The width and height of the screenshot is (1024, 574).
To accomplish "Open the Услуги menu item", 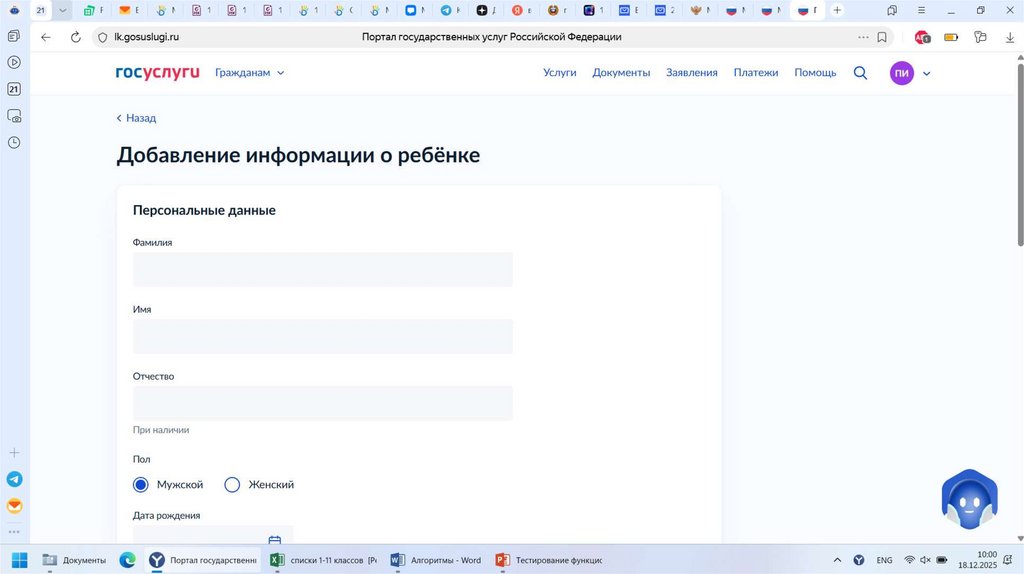I will point(559,73).
